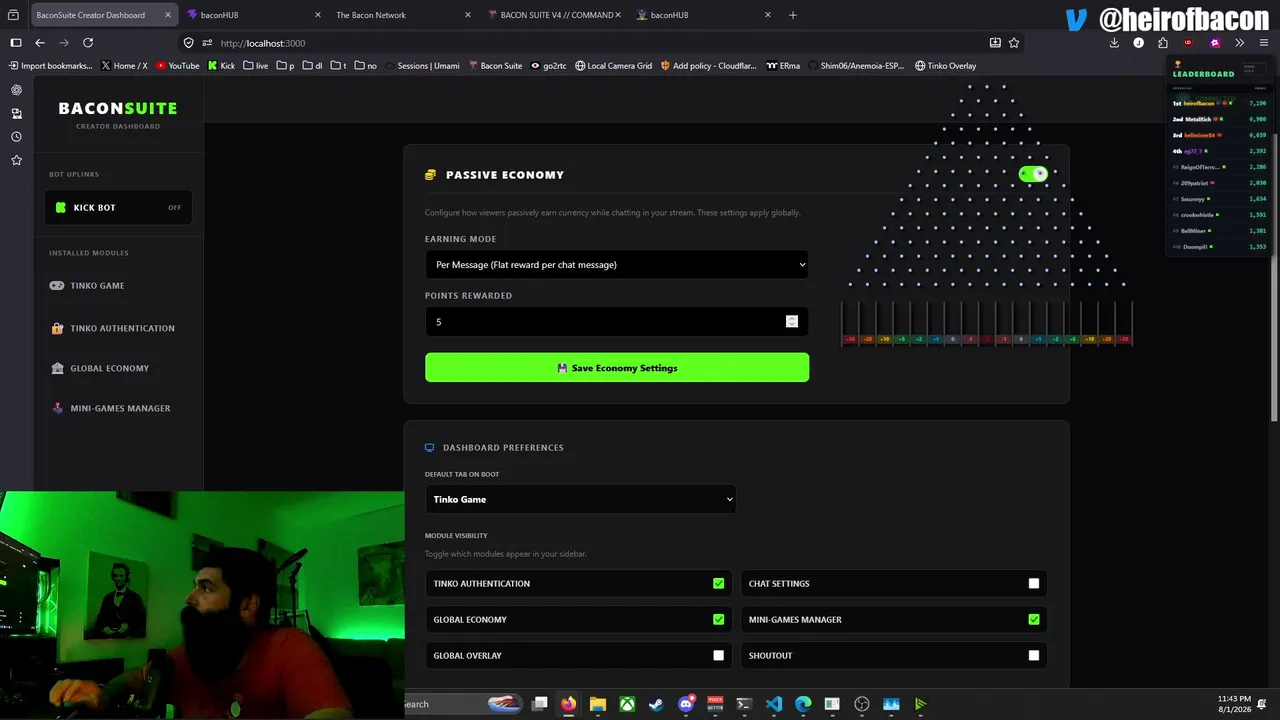Switch to BACON SUITE V4 // COMMAND tab
Image resolution: width=1280 pixels, height=720 pixels.
pos(553,15)
